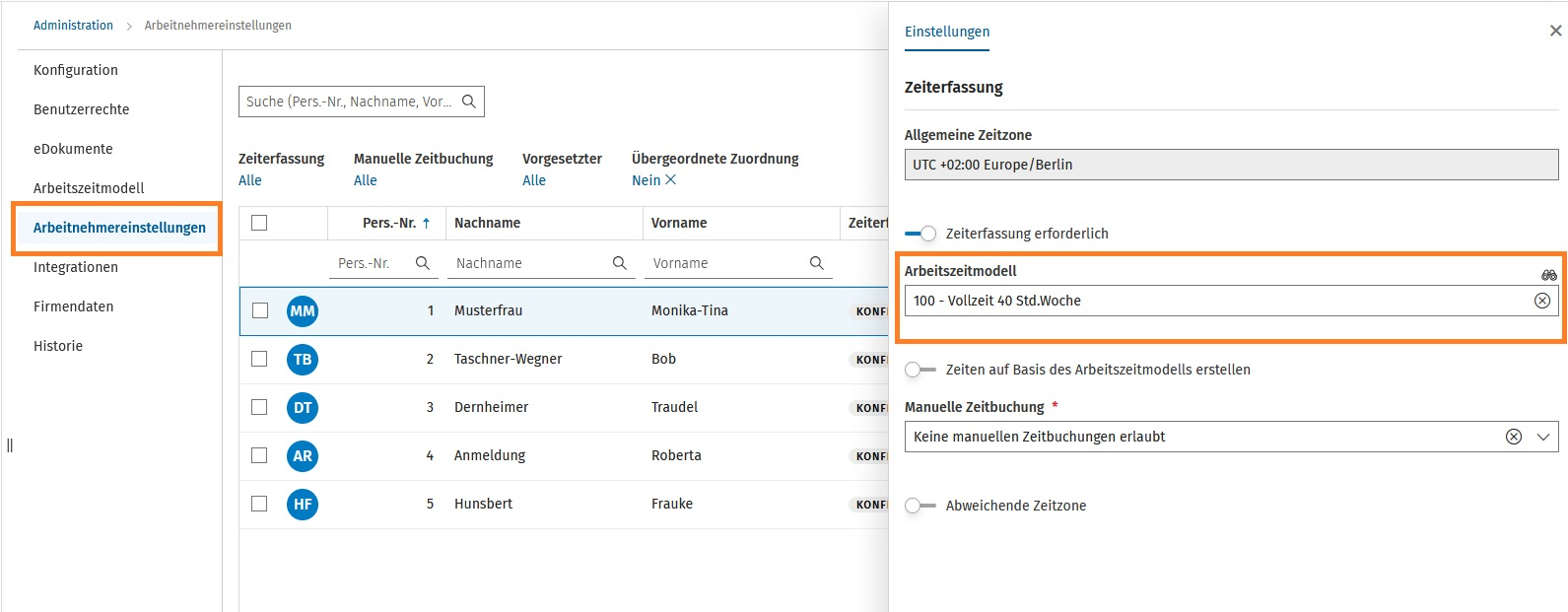
Task: Click the Pers.-Nr. sort arrow icon
Action: (426, 223)
